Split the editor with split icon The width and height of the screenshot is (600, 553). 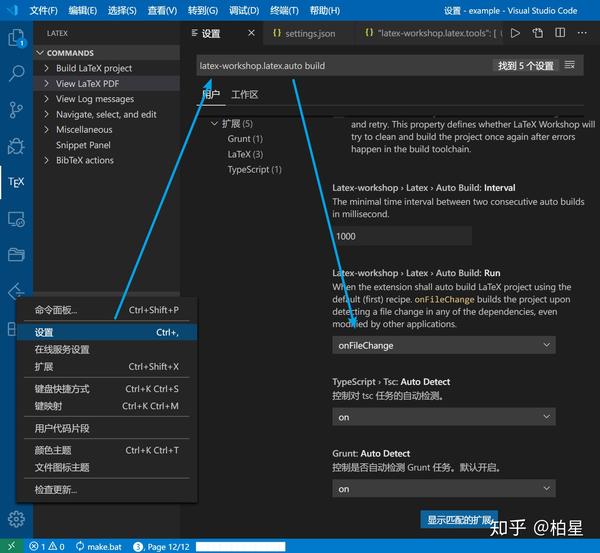(x=560, y=33)
